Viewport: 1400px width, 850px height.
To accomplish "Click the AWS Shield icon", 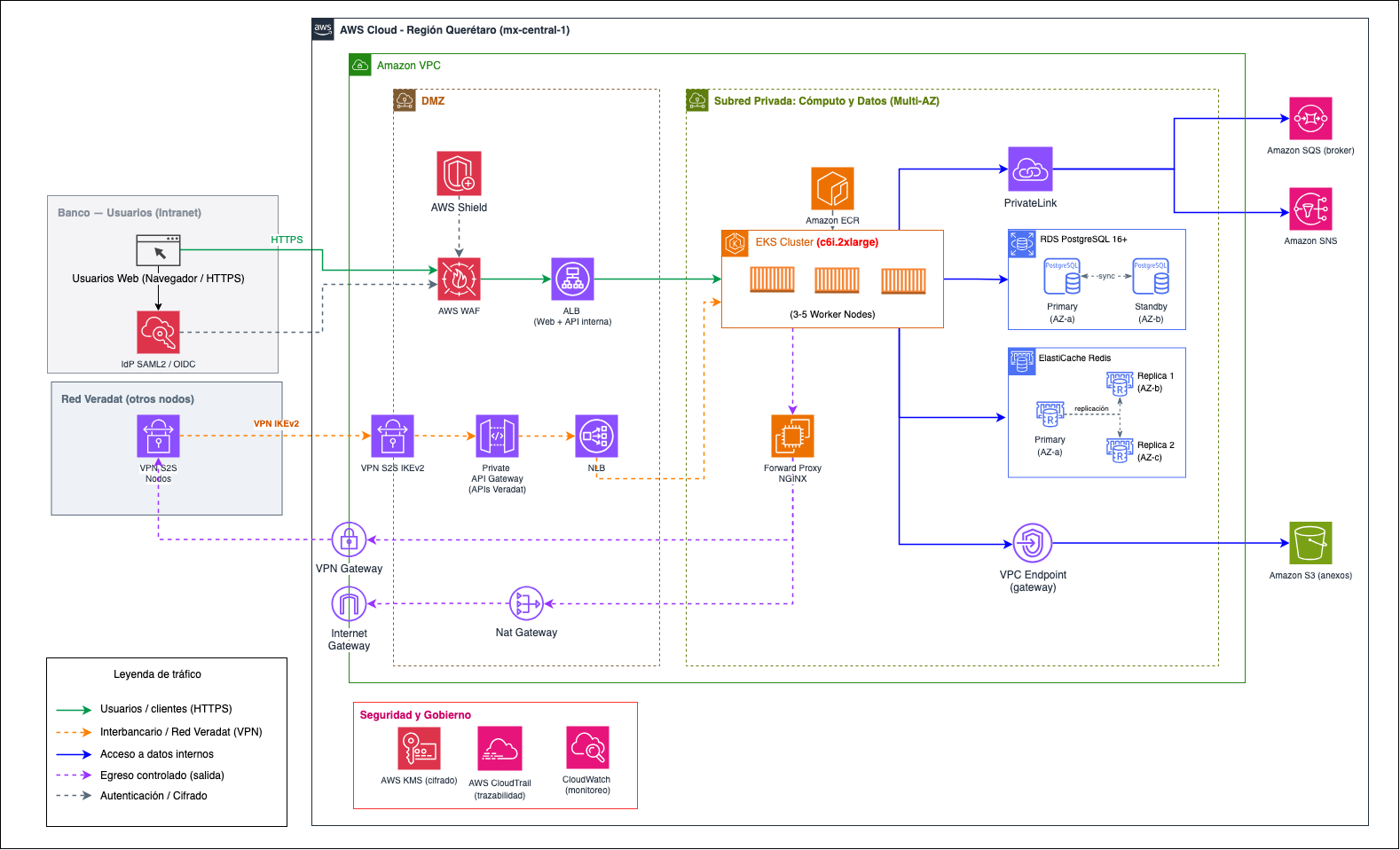I will point(459,173).
